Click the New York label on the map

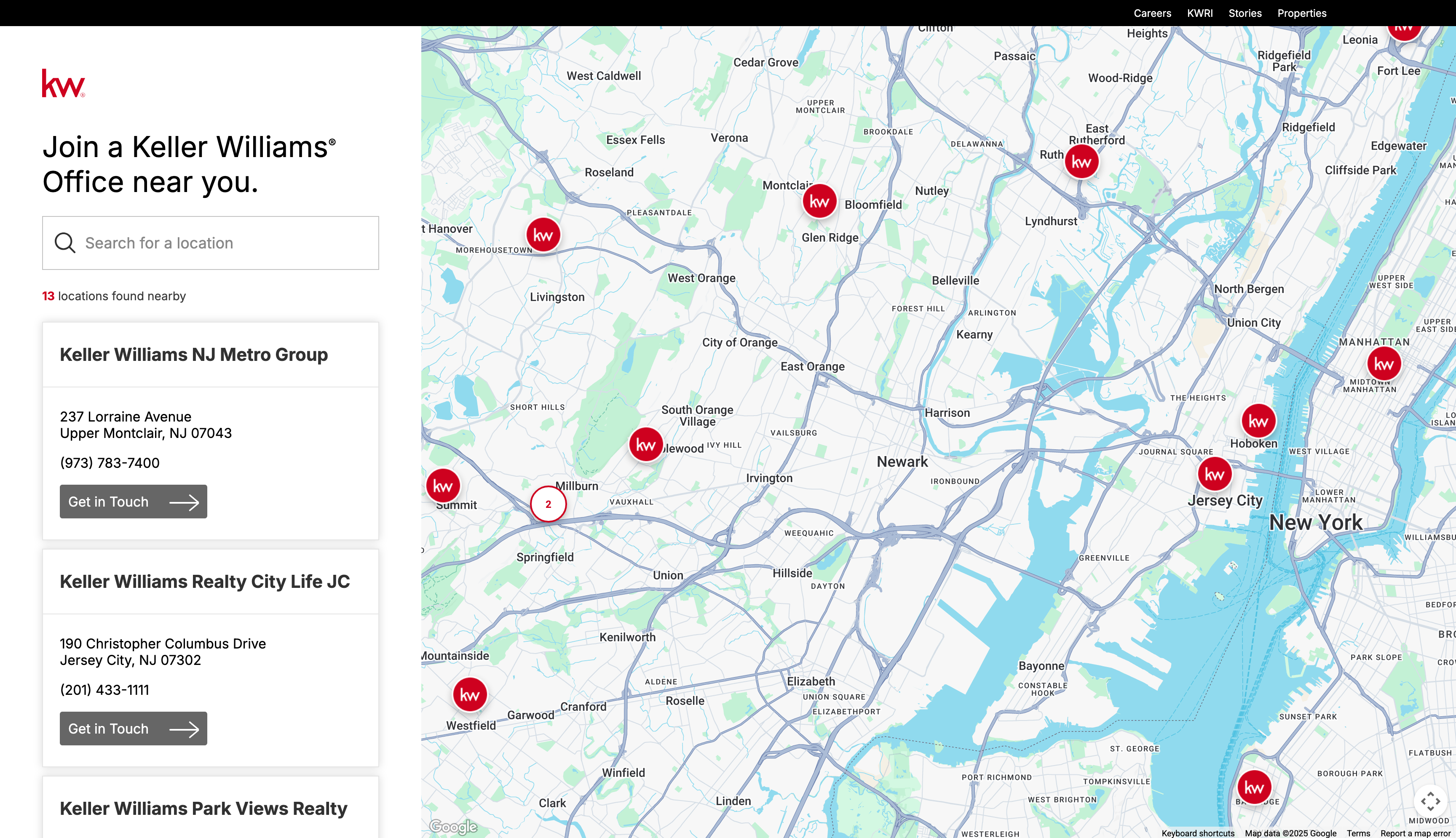(1316, 523)
